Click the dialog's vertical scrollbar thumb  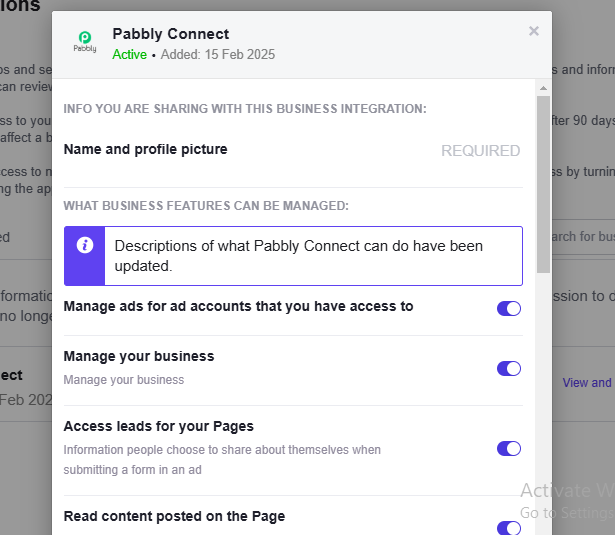pos(543,185)
